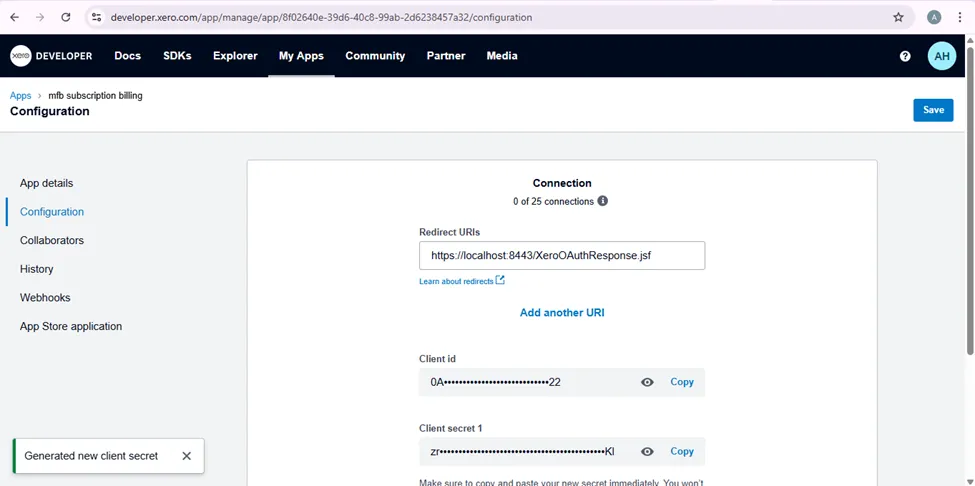
Task: Go to Explorer in the top navigation
Action: coord(235,56)
